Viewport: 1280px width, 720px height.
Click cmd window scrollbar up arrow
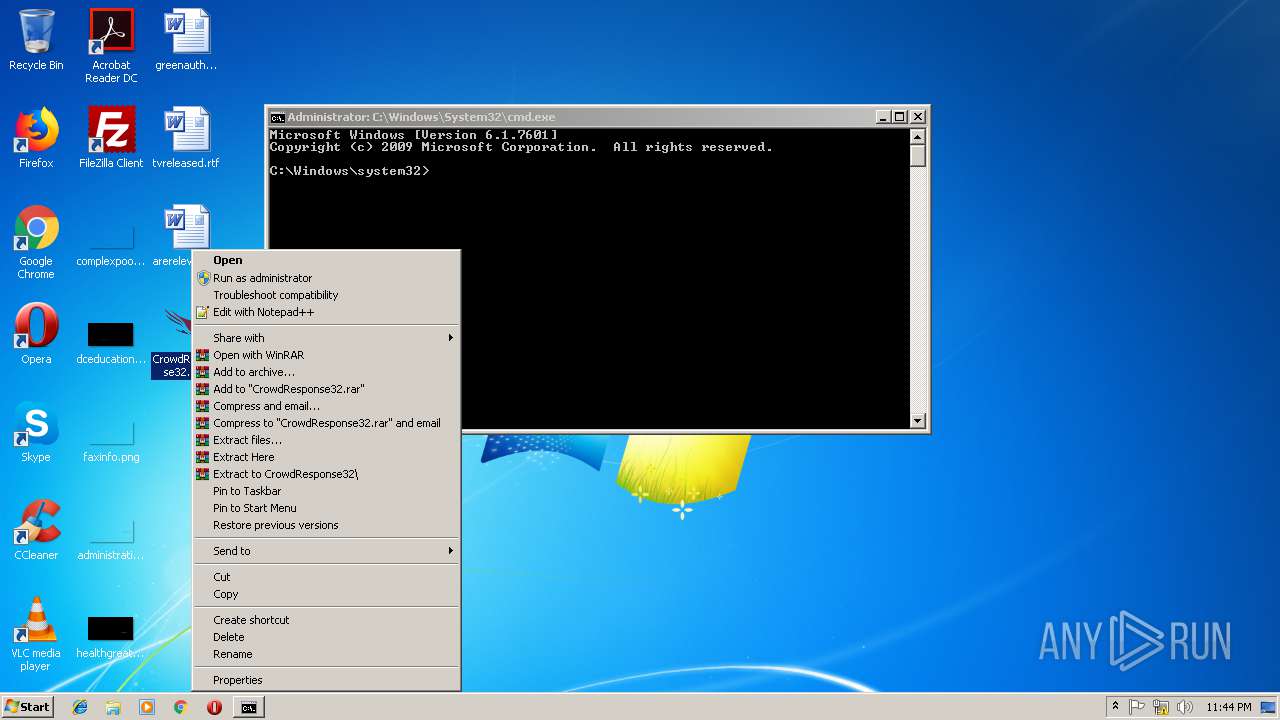point(918,136)
